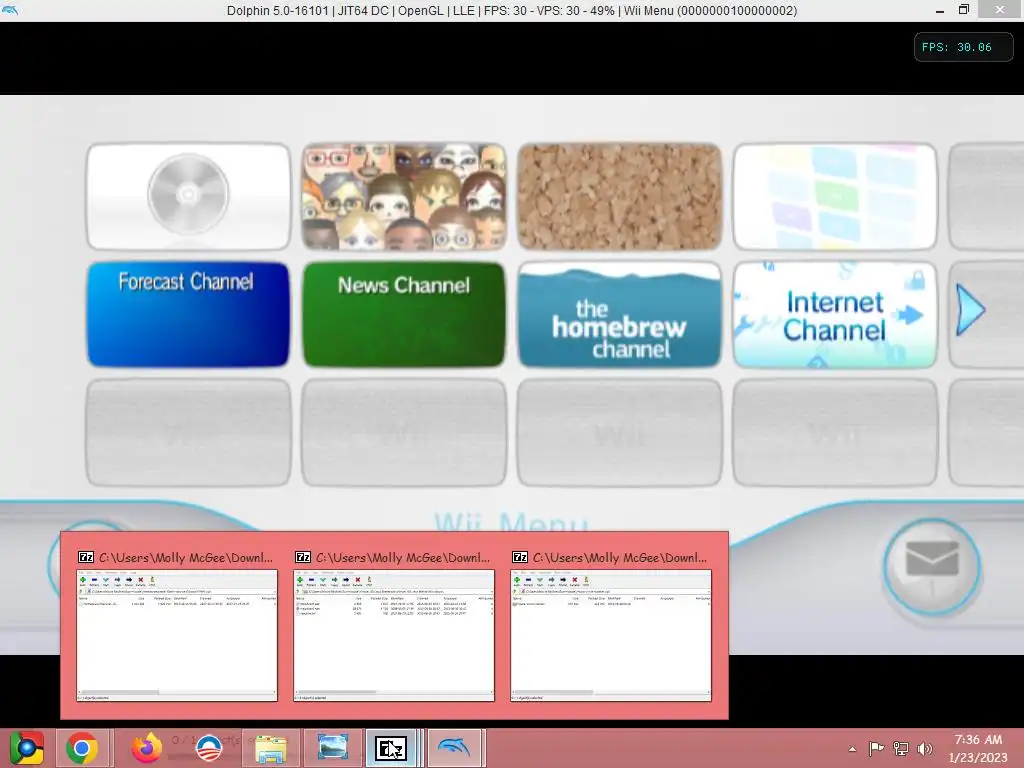Launch the Internet Channel
This screenshot has width=1024, height=768.
coord(835,314)
